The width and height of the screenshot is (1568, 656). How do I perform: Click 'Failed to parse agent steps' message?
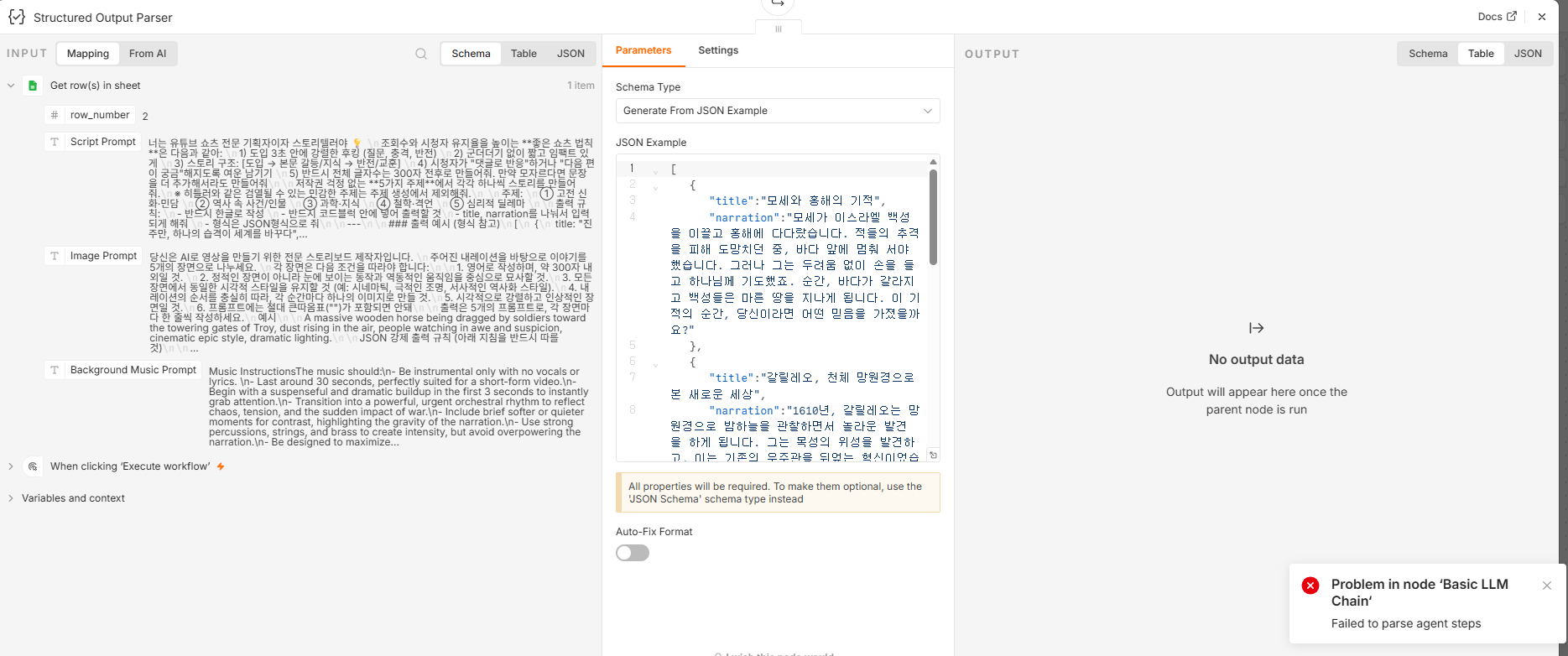(1406, 623)
